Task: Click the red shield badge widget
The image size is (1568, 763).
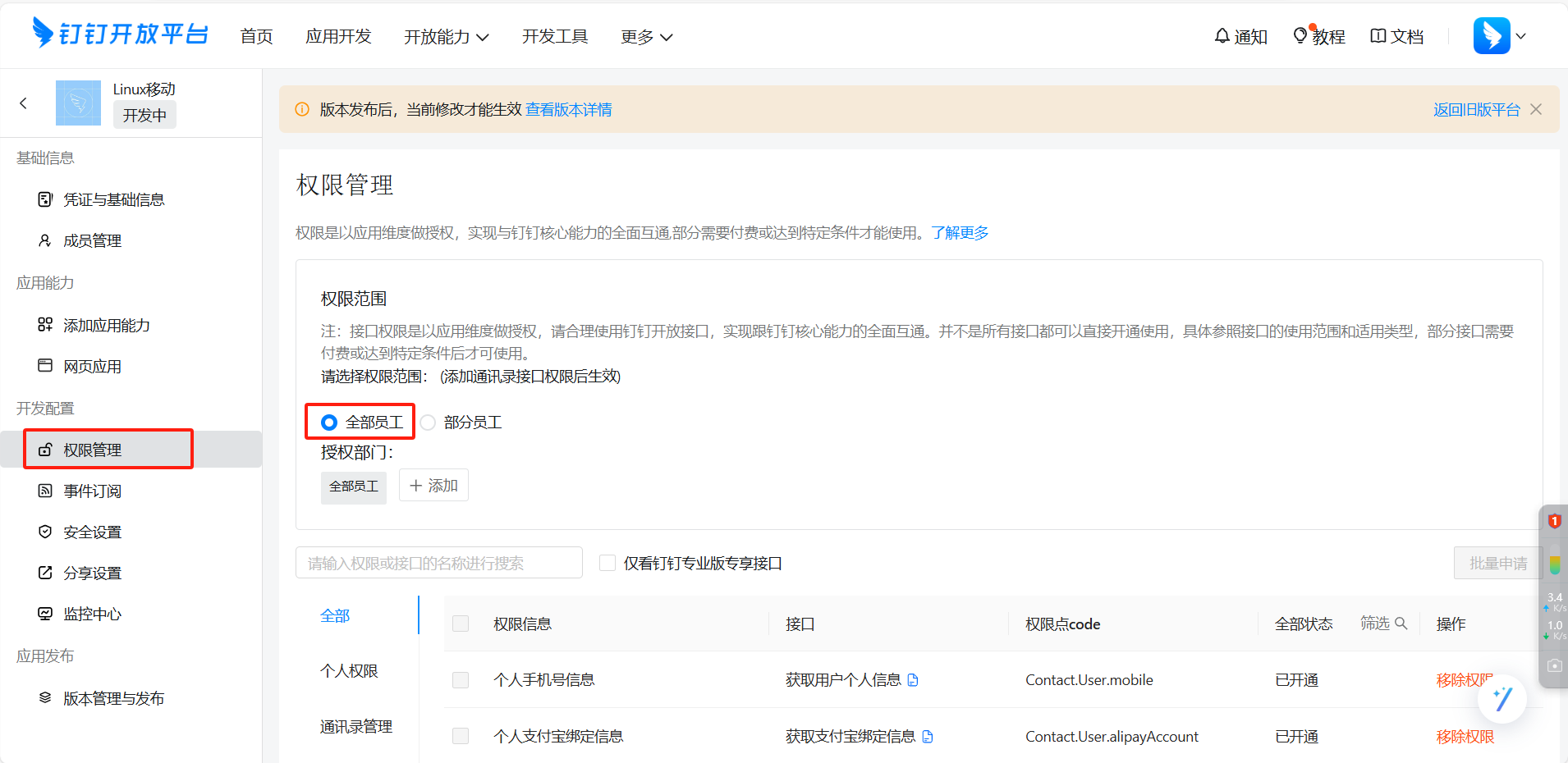Action: pyautogui.click(x=1554, y=521)
